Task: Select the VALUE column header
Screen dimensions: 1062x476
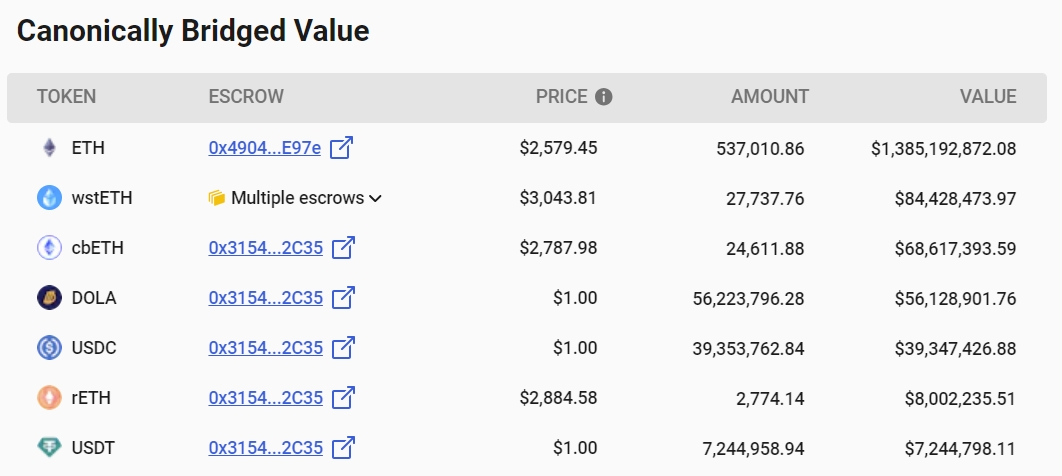Action: (988, 97)
